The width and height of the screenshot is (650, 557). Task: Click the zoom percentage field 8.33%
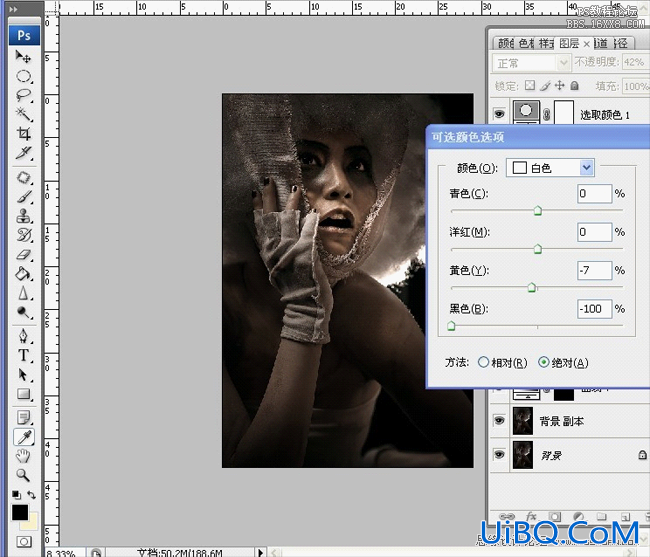pyautogui.click(x=65, y=553)
